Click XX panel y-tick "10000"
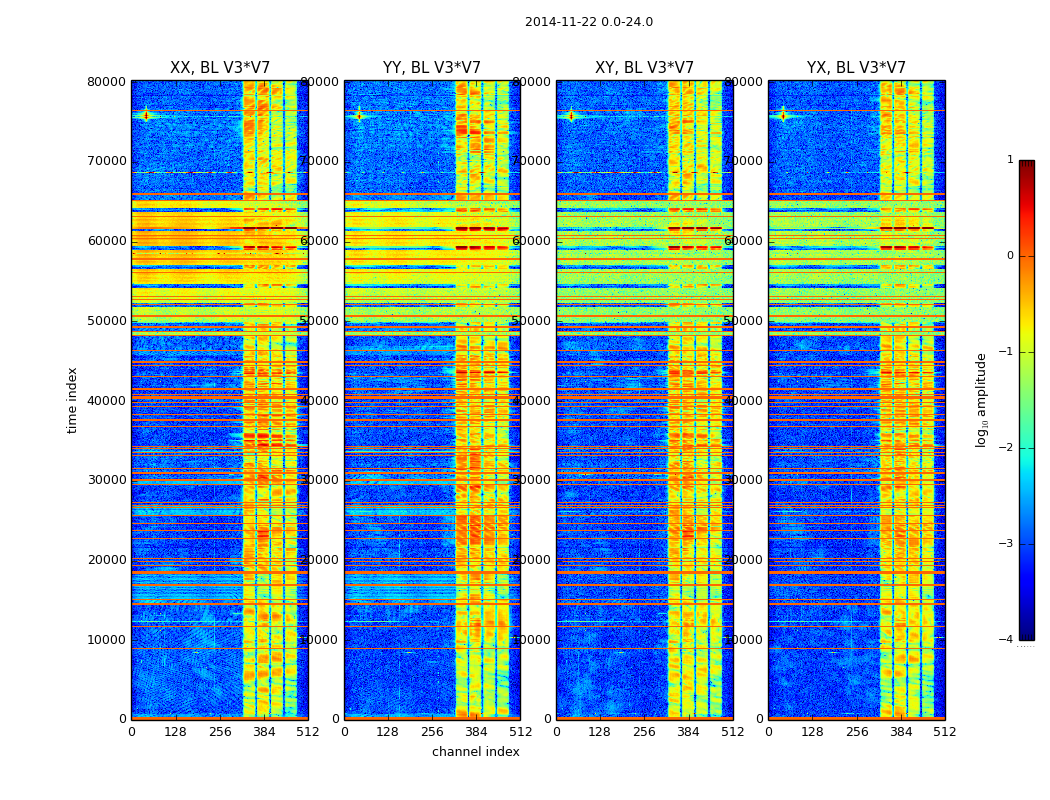The image size is (1050, 800). tap(106, 639)
